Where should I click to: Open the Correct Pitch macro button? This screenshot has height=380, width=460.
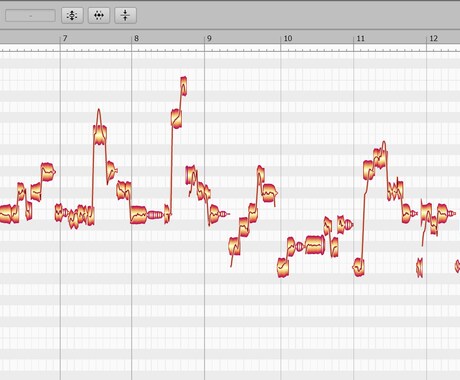[x=72, y=15]
